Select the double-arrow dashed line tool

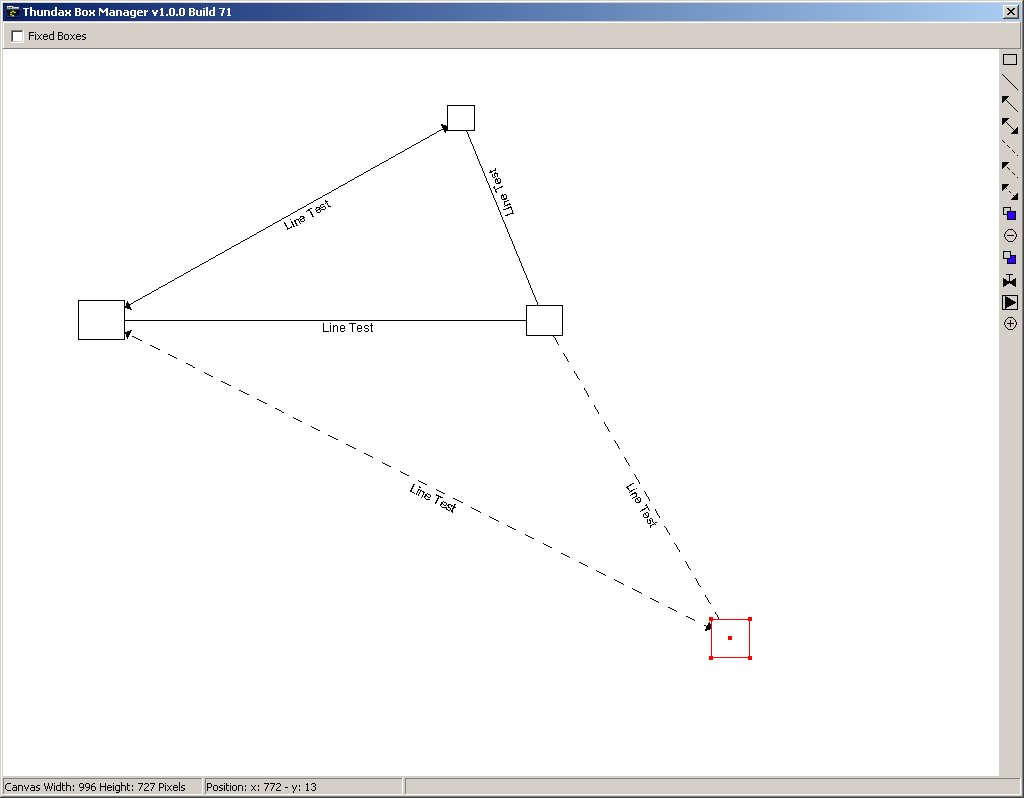[1010, 192]
